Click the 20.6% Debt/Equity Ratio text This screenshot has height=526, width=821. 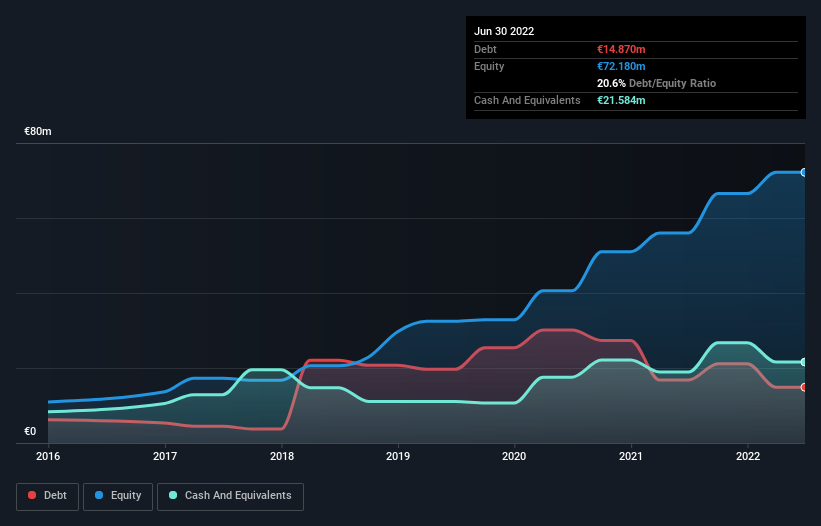tap(657, 83)
